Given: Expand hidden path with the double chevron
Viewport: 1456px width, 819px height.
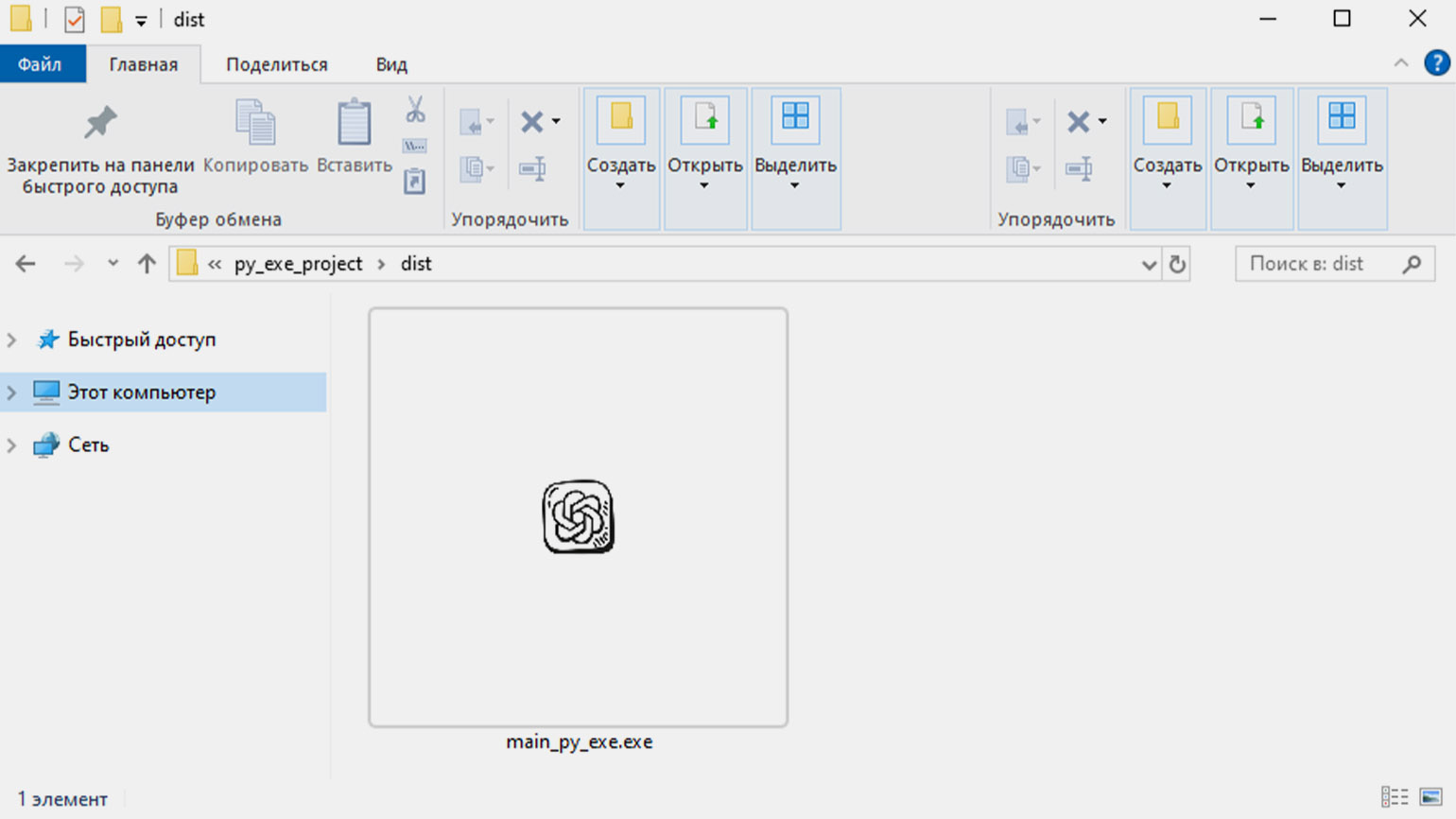Looking at the screenshot, I should [x=215, y=264].
